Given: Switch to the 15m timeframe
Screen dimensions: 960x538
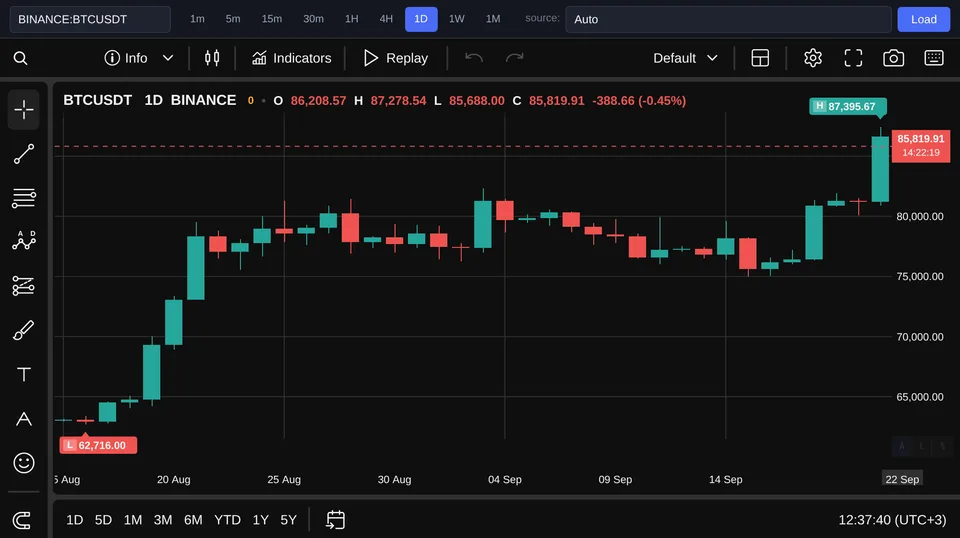Looking at the screenshot, I should 272,19.
